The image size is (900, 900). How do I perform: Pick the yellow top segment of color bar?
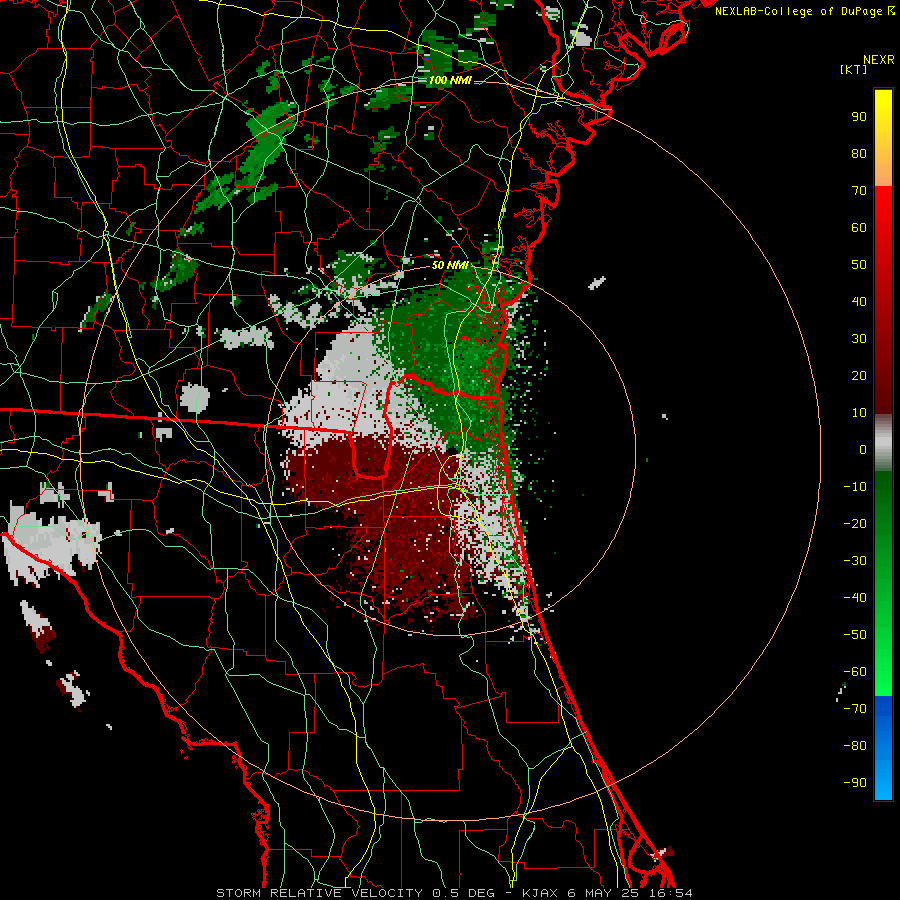(x=883, y=138)
